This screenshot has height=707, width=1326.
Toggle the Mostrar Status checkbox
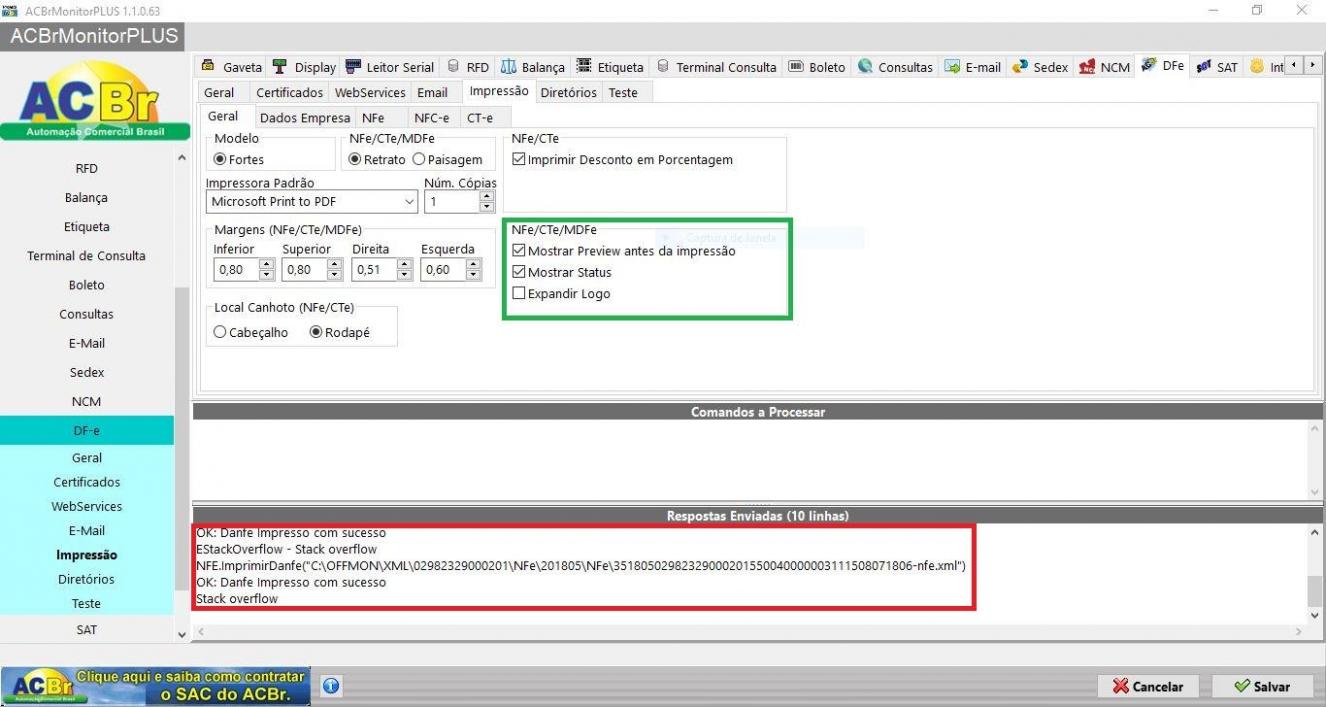point(561,272)
